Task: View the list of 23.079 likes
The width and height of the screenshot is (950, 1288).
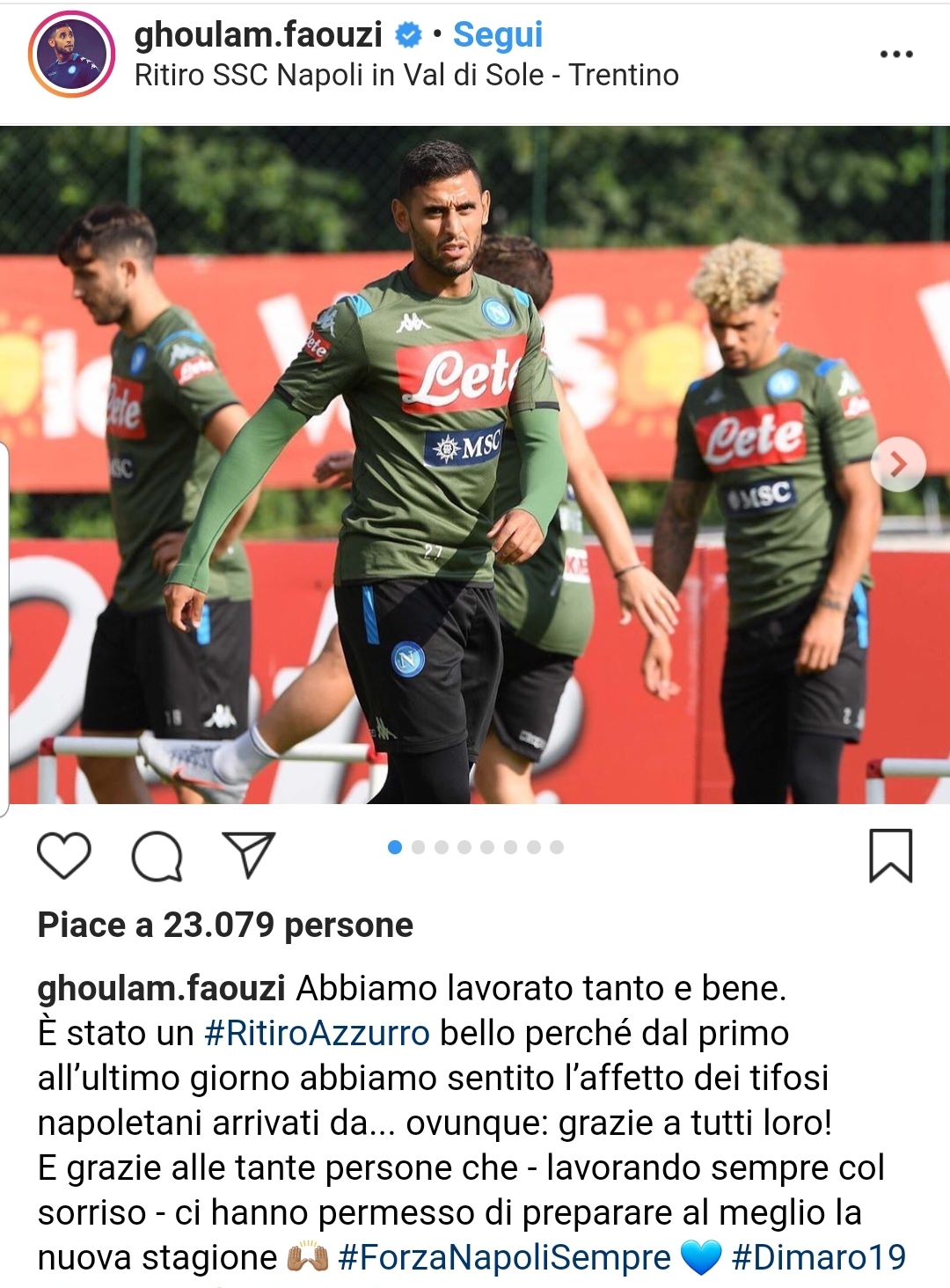Action: [x=225, y=926]
